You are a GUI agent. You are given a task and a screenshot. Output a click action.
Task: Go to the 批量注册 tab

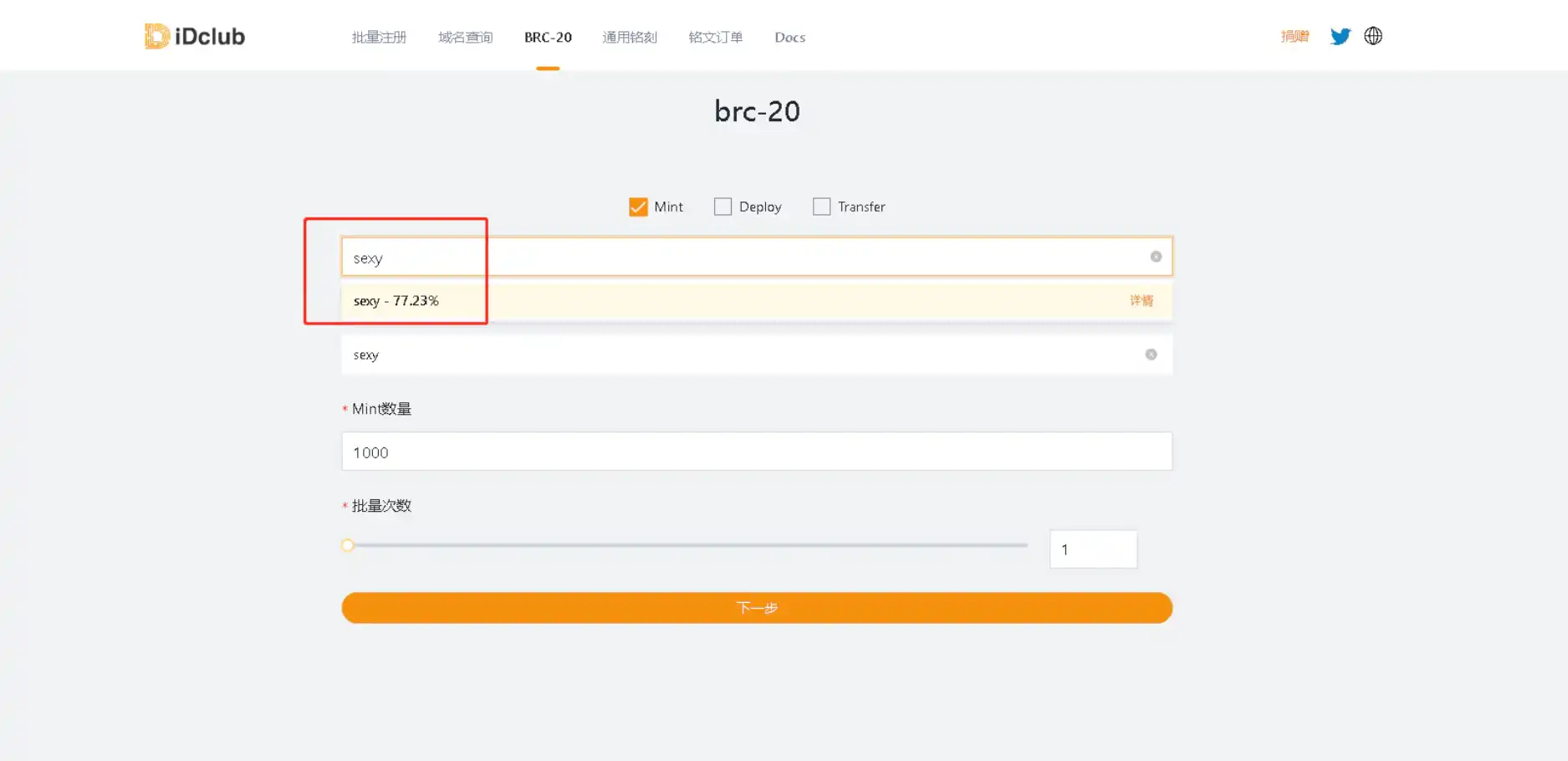[379, 37]
